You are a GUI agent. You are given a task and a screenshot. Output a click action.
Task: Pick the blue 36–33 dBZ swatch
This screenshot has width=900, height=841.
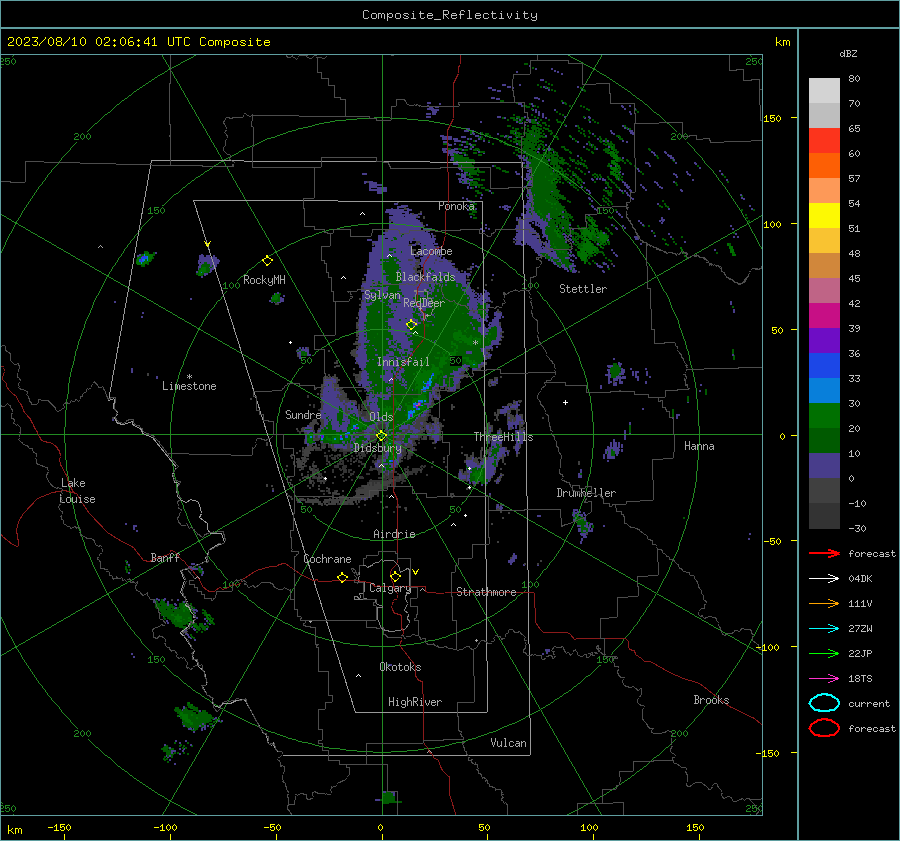(x=824, y=366)
